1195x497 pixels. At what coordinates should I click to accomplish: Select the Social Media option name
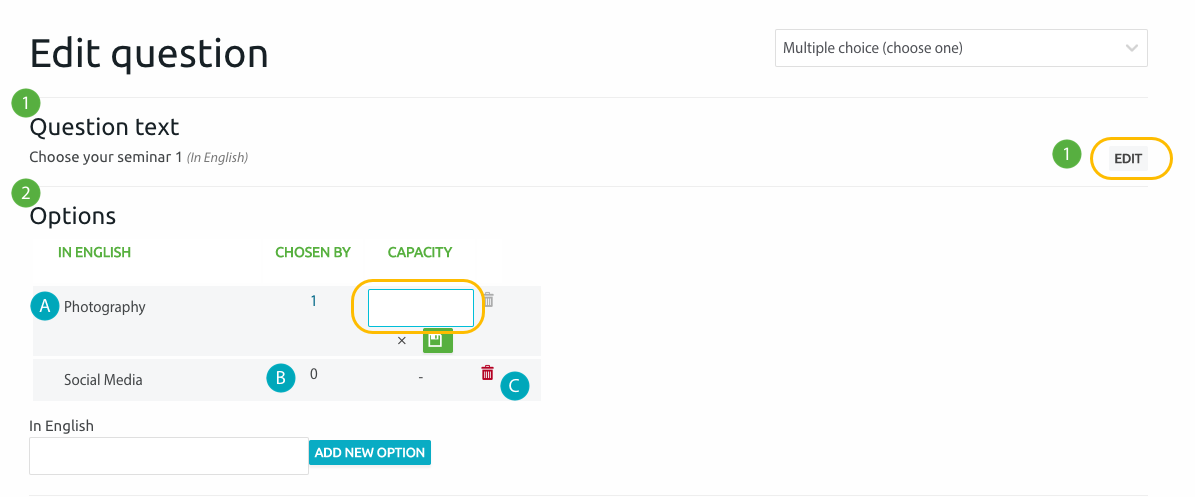tap(103, 379)
